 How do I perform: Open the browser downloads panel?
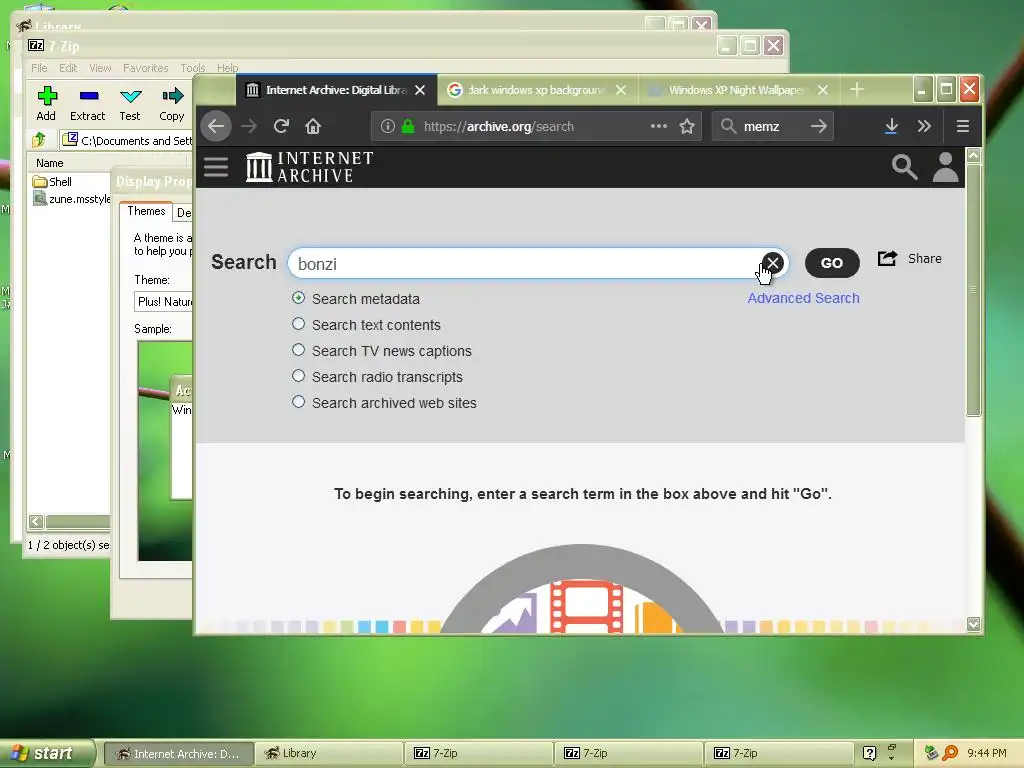coord(891,126)
